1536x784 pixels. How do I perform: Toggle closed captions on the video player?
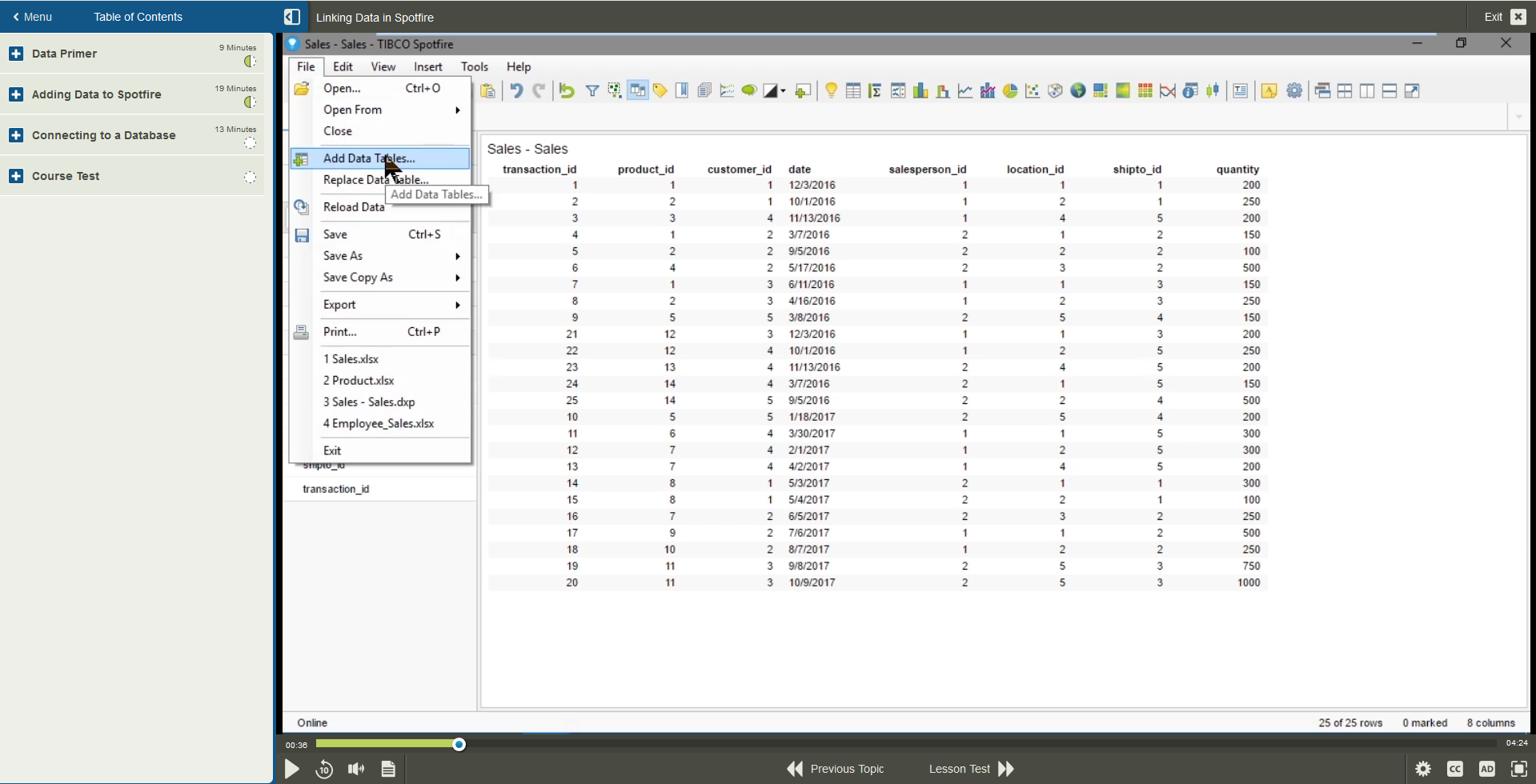pyautogui.click(x=1455, y=769)
